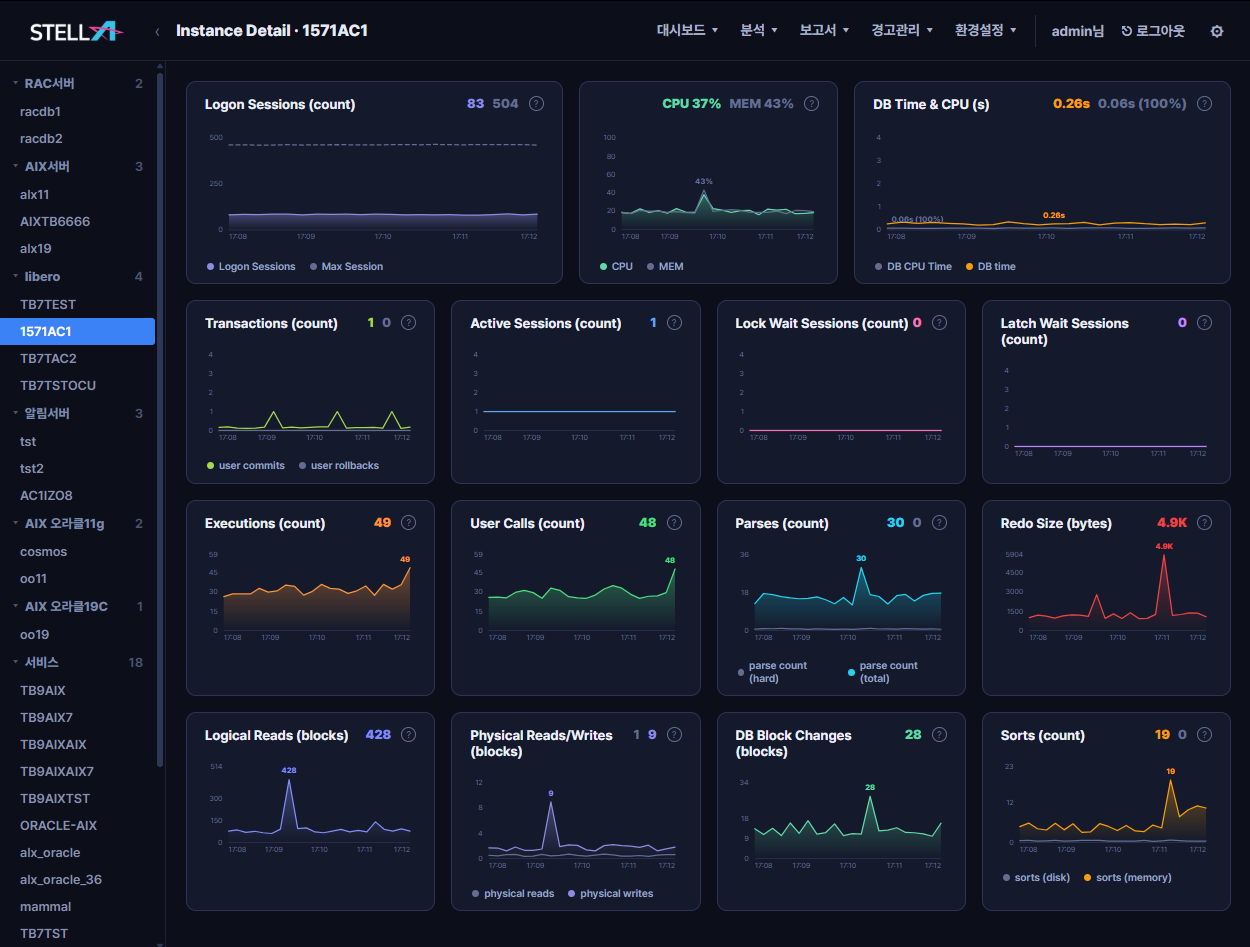Click the admin님 user label
This screenshot has width=1250, height=947.
1077,31
